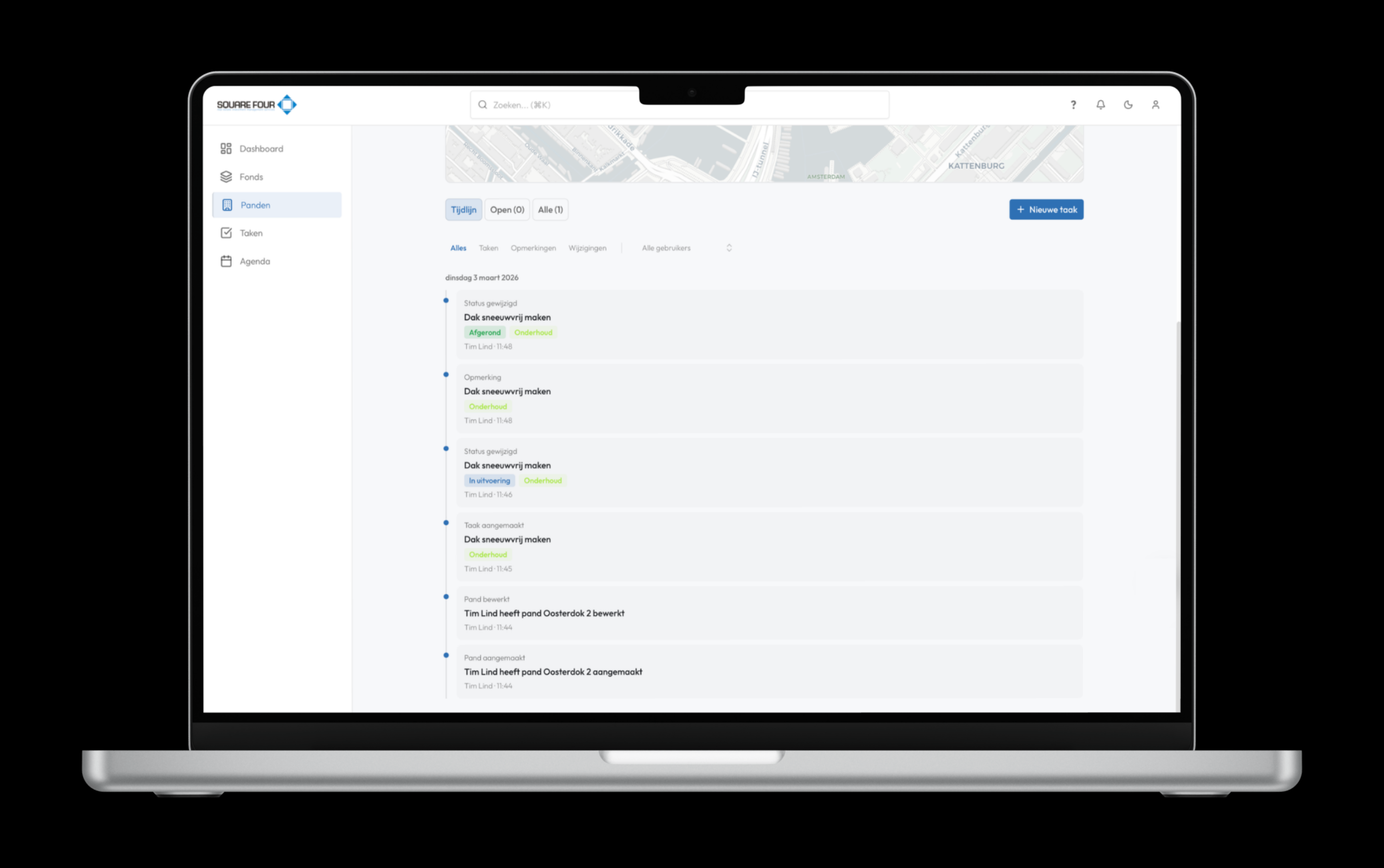Click the plus icon in Nieuwe taak
This screenshot has height=868, width=1384.
[1020, 209]
